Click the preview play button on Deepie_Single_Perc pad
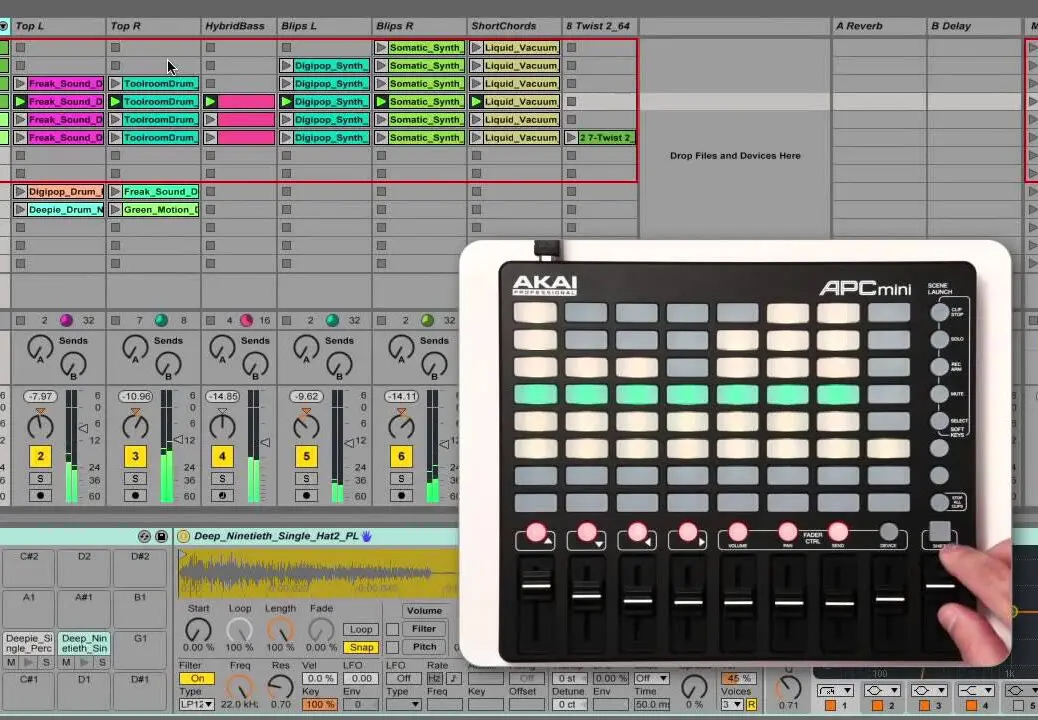 coord(28,662)
